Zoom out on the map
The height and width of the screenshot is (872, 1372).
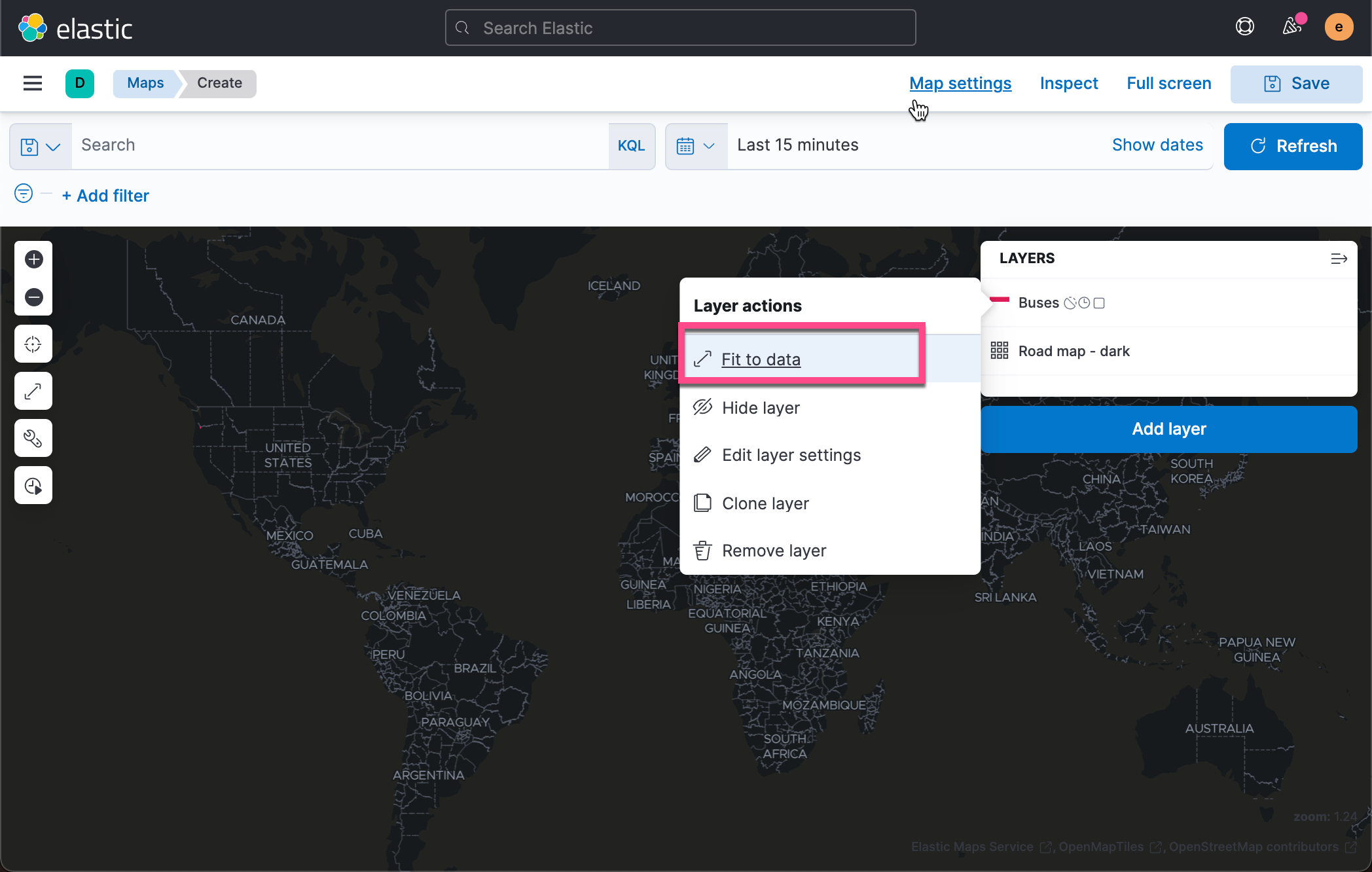(x=33, y=297)
